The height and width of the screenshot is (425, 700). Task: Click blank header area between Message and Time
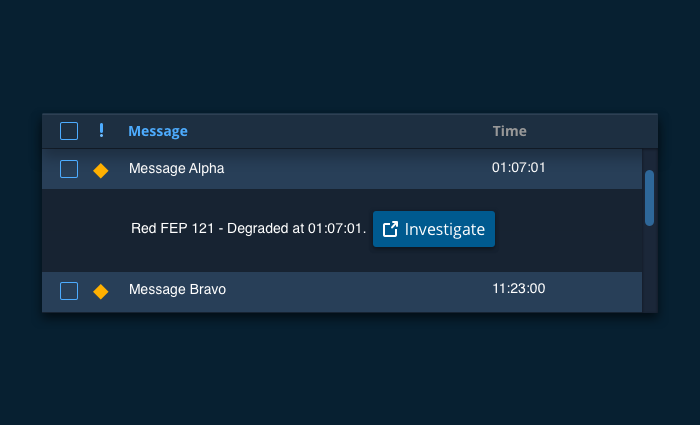(340, 131)
